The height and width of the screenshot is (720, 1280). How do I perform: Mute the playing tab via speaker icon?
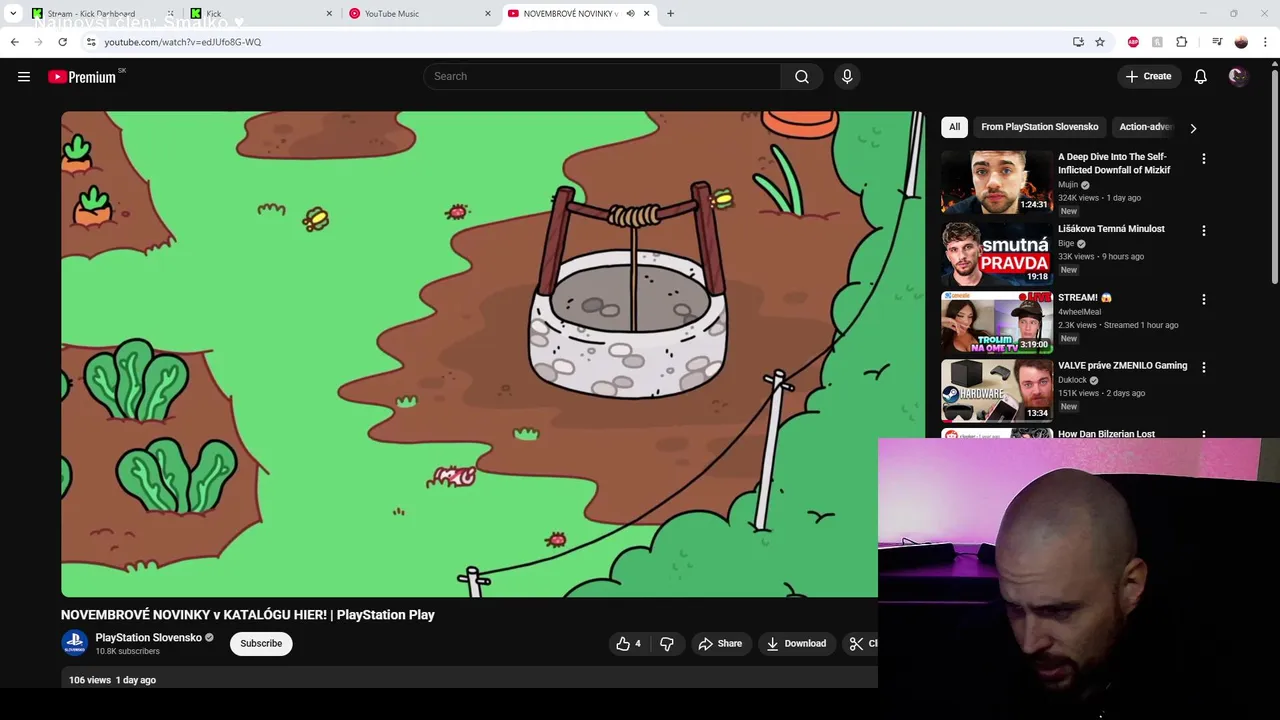(630, 14)
